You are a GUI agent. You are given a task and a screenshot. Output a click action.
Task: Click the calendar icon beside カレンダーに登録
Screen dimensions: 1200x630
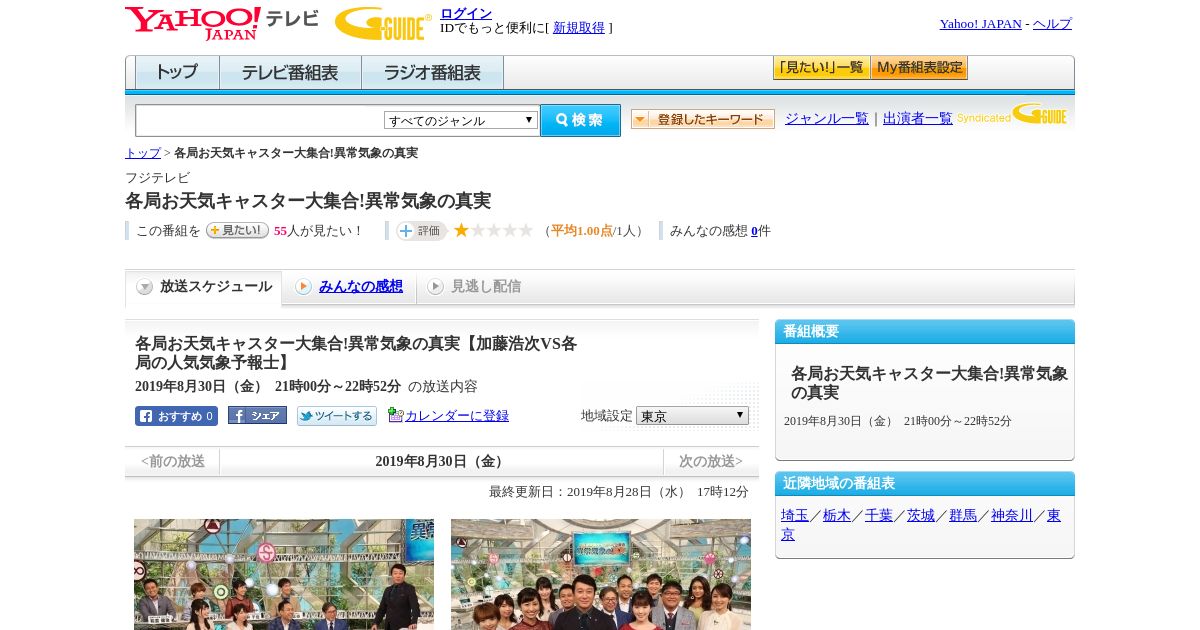click(395, 415)
